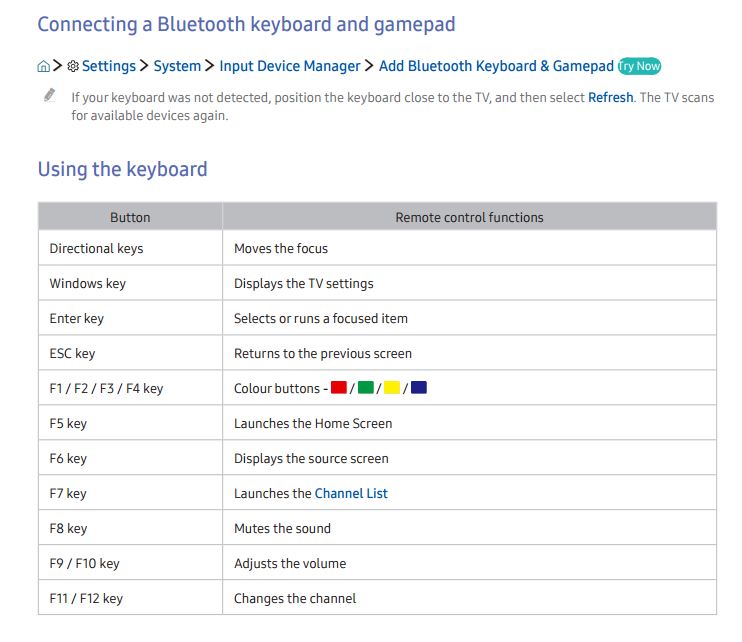
Task: Click the red colour button swatch
Action: [338, 388]
